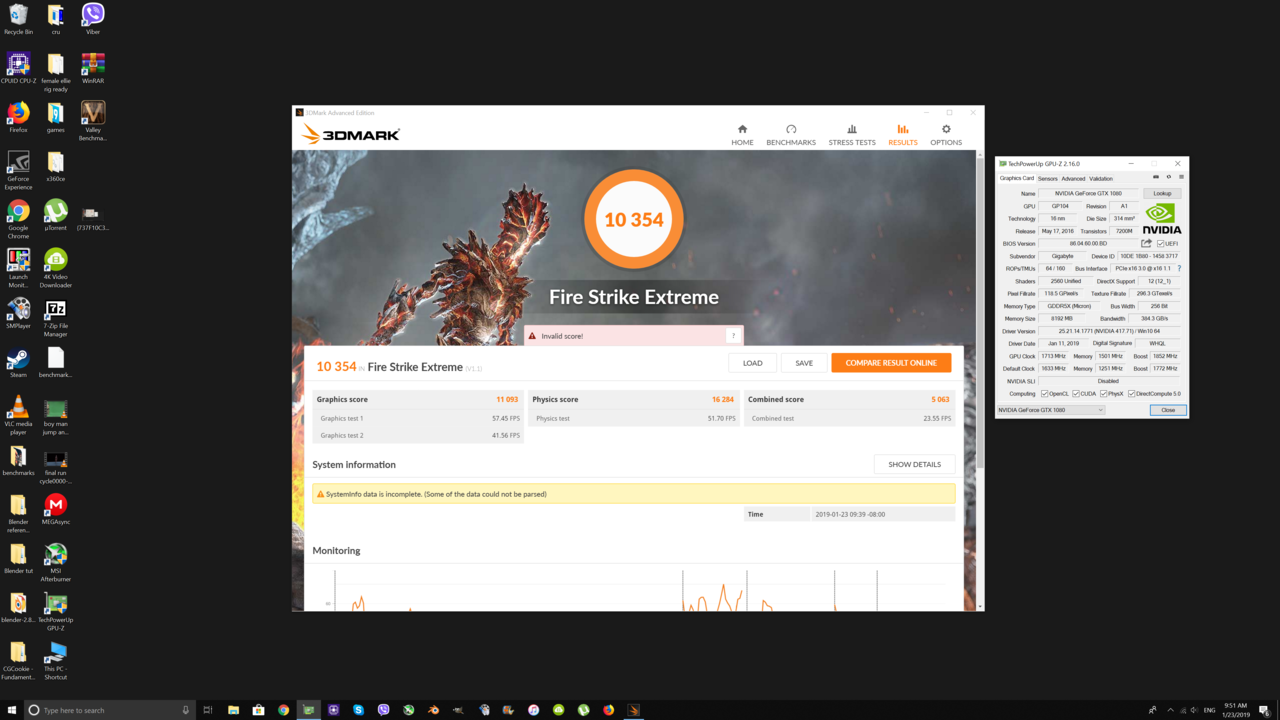Select 4K Video Downloader desktop icon

[56, 269]
